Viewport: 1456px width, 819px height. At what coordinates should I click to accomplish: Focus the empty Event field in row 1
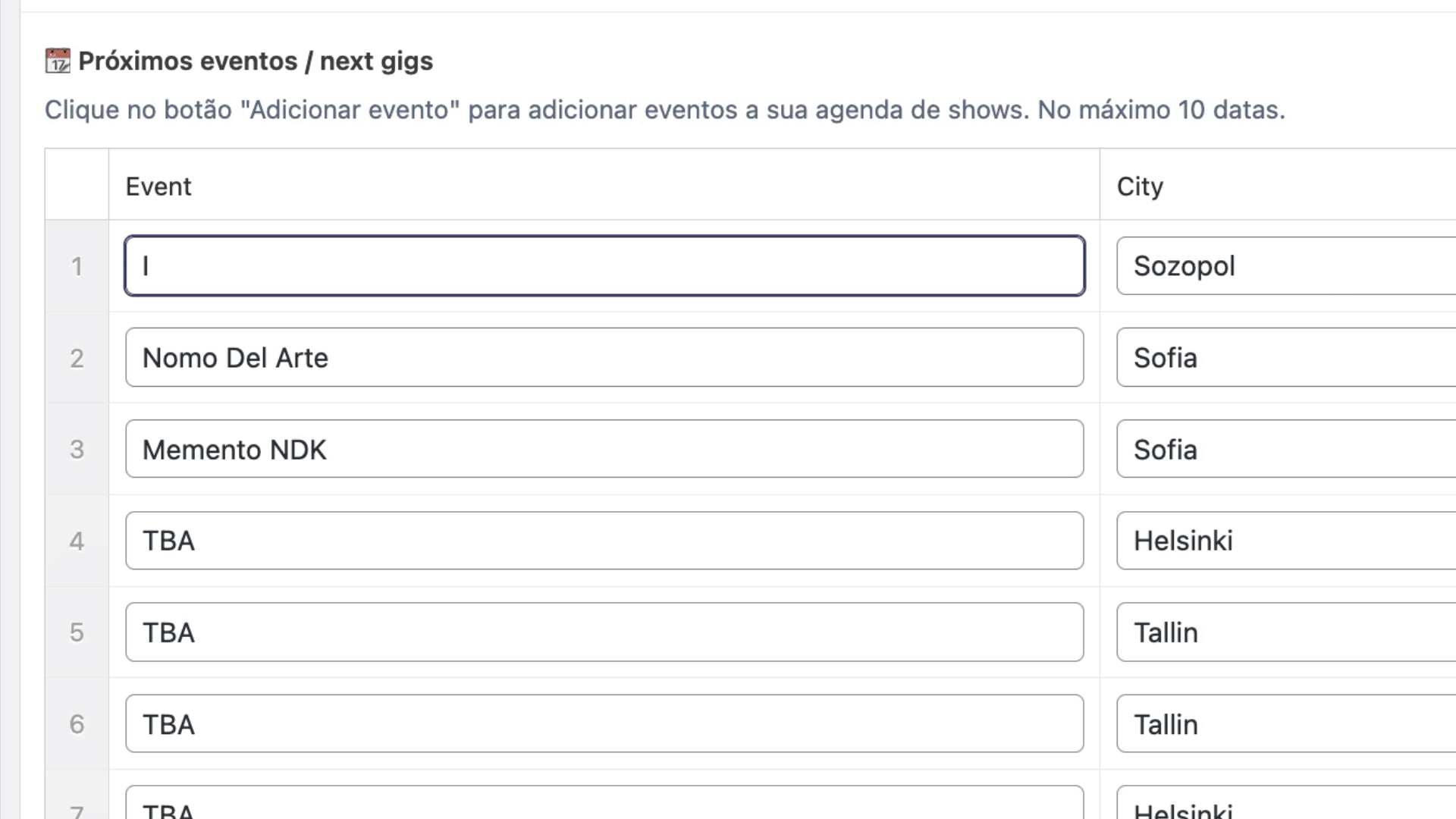pos(604,266)
